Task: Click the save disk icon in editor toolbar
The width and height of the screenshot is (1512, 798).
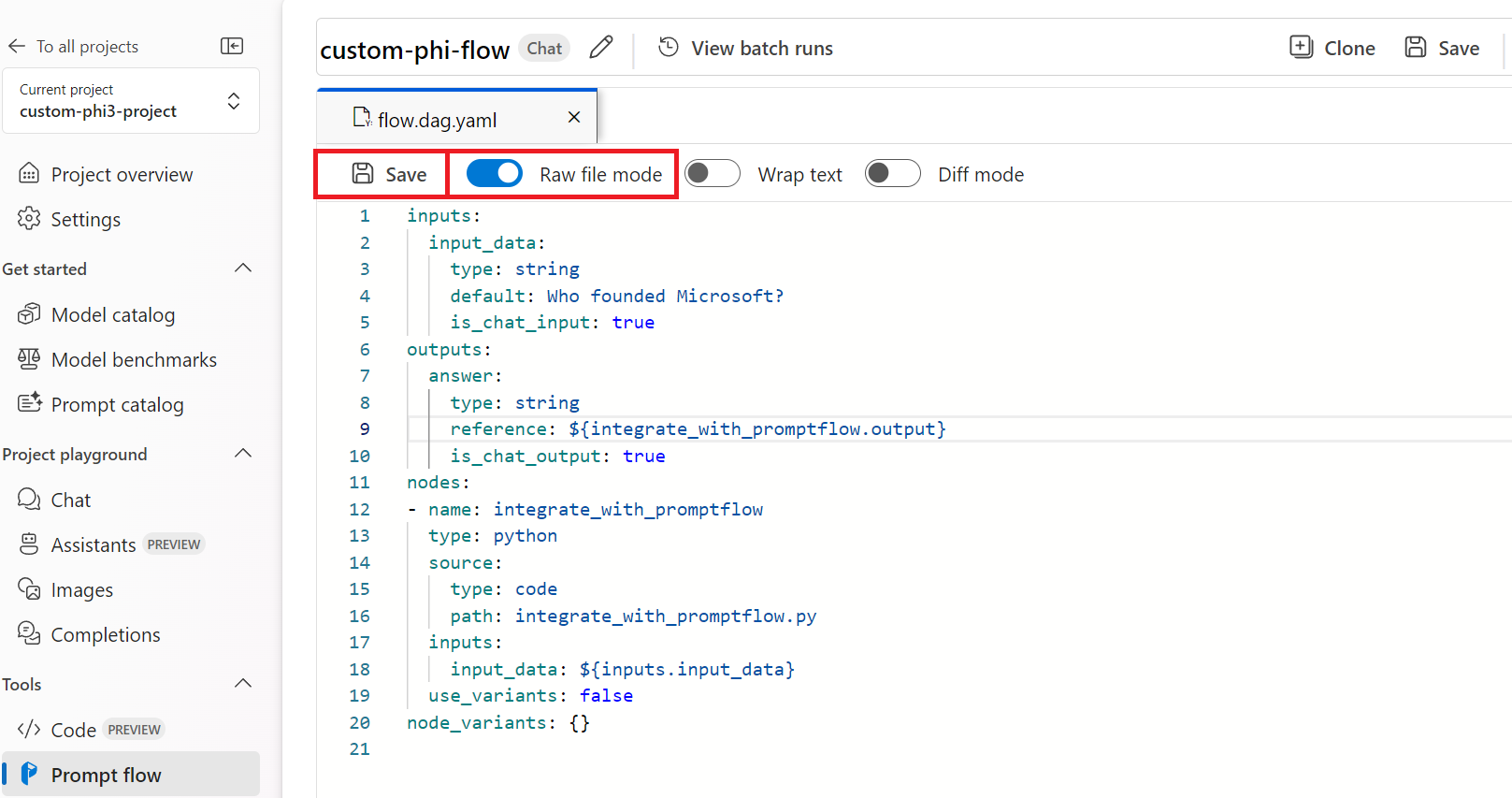Action: pyautogui.click(x=363, y=173)
